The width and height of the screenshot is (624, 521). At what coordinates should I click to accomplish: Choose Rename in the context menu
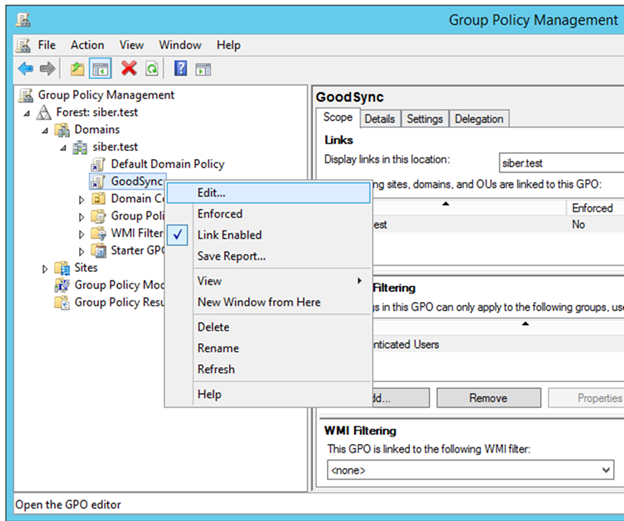pos(269,348)
